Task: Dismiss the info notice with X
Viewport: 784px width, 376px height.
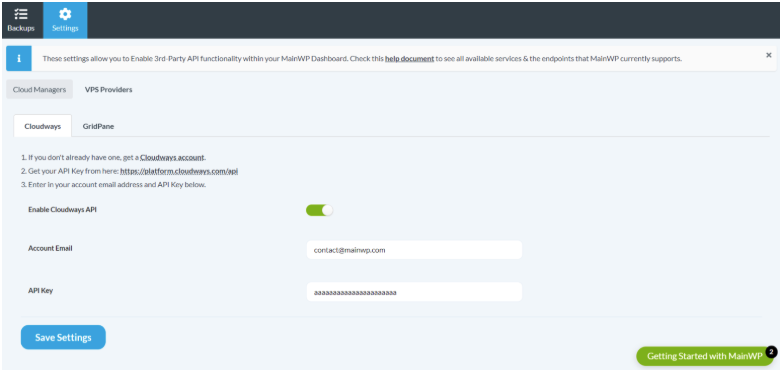Action: point(768,55)
